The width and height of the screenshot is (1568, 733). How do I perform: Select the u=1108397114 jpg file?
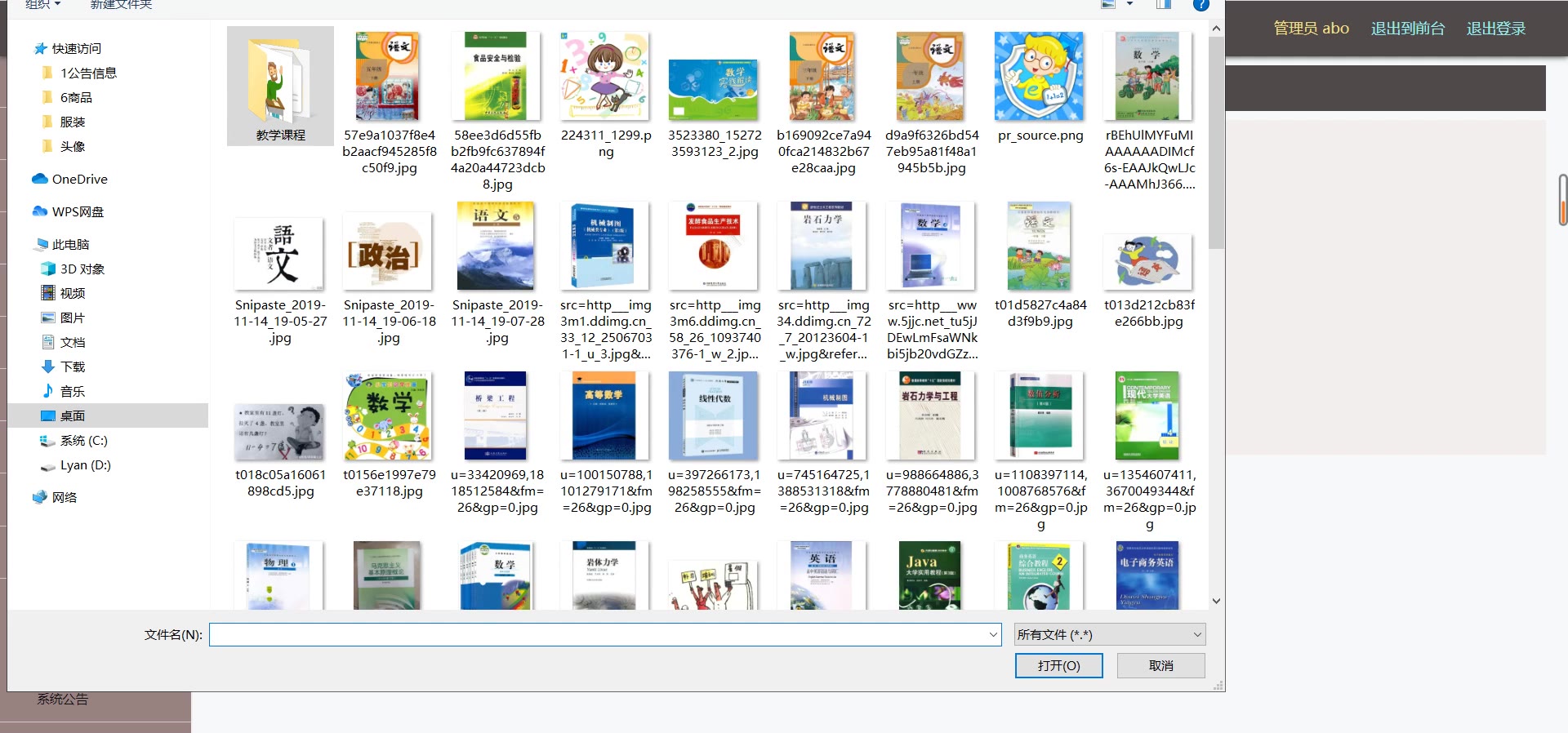pyautogui.click(x=1040, y=451)
